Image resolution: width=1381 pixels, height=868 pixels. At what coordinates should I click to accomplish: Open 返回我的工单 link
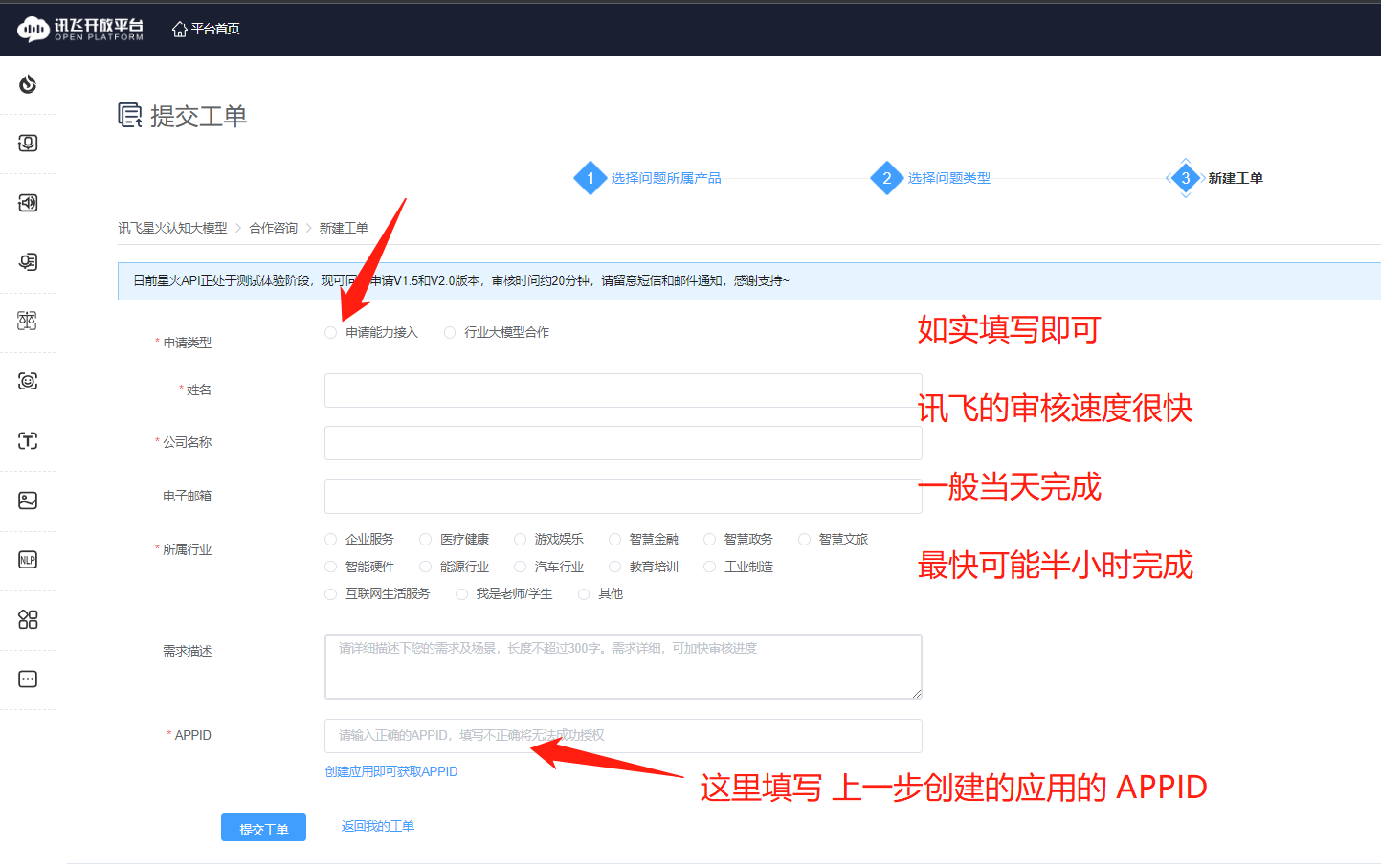point(378,826)
